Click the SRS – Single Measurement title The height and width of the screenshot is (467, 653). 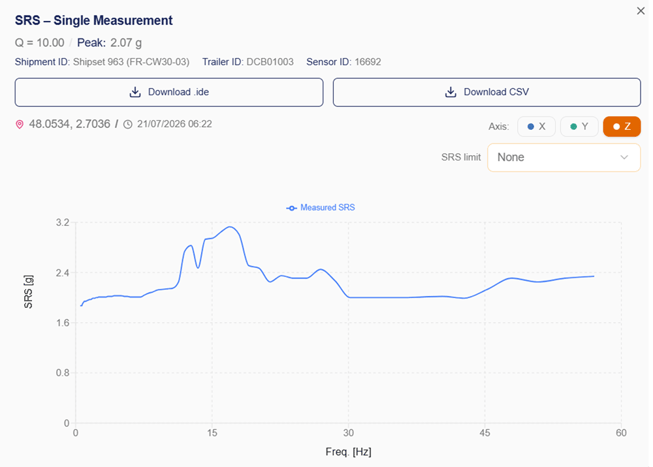[94, 20]
